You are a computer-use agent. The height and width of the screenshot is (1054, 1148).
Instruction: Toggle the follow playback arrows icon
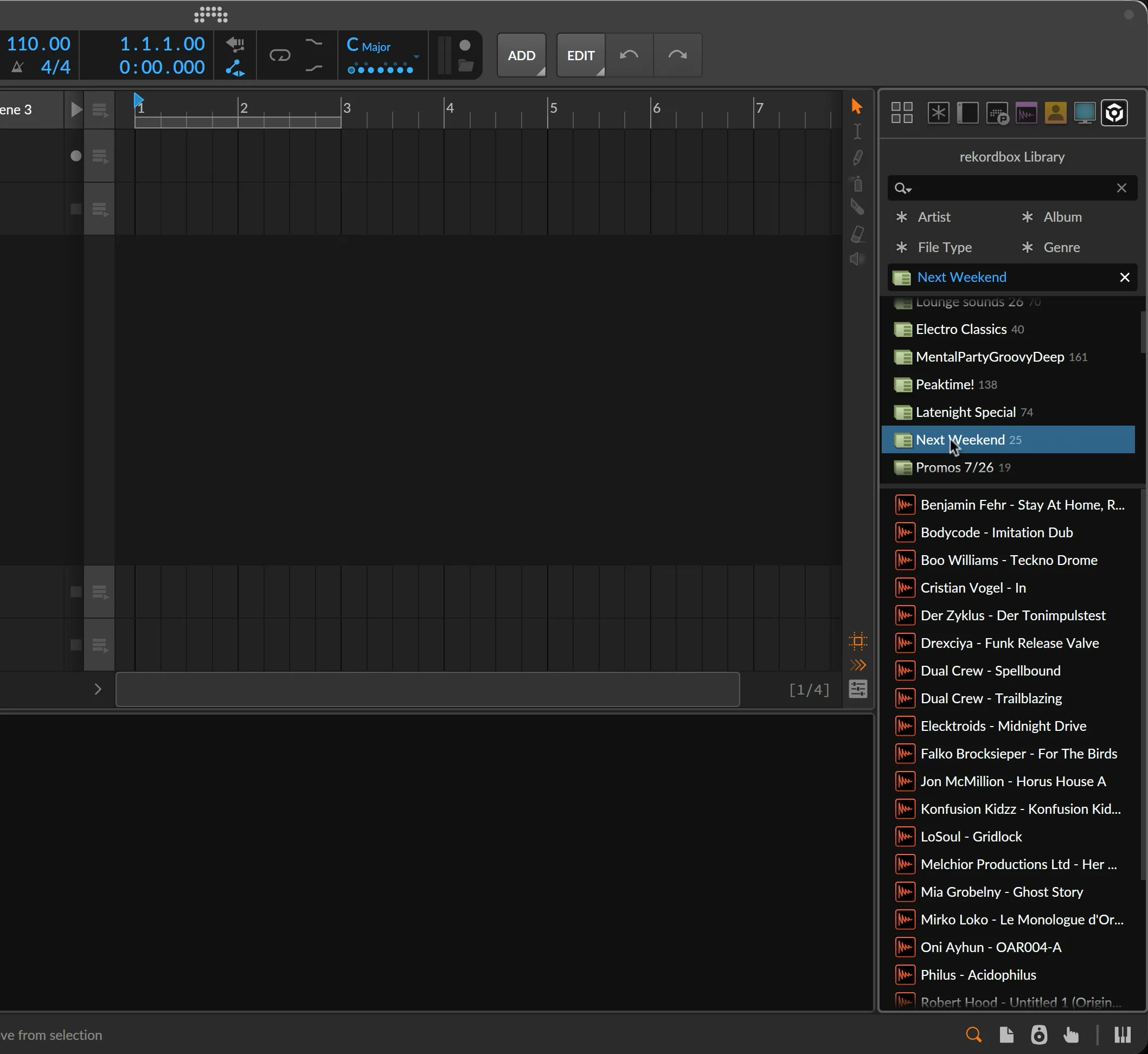(858, 665)
